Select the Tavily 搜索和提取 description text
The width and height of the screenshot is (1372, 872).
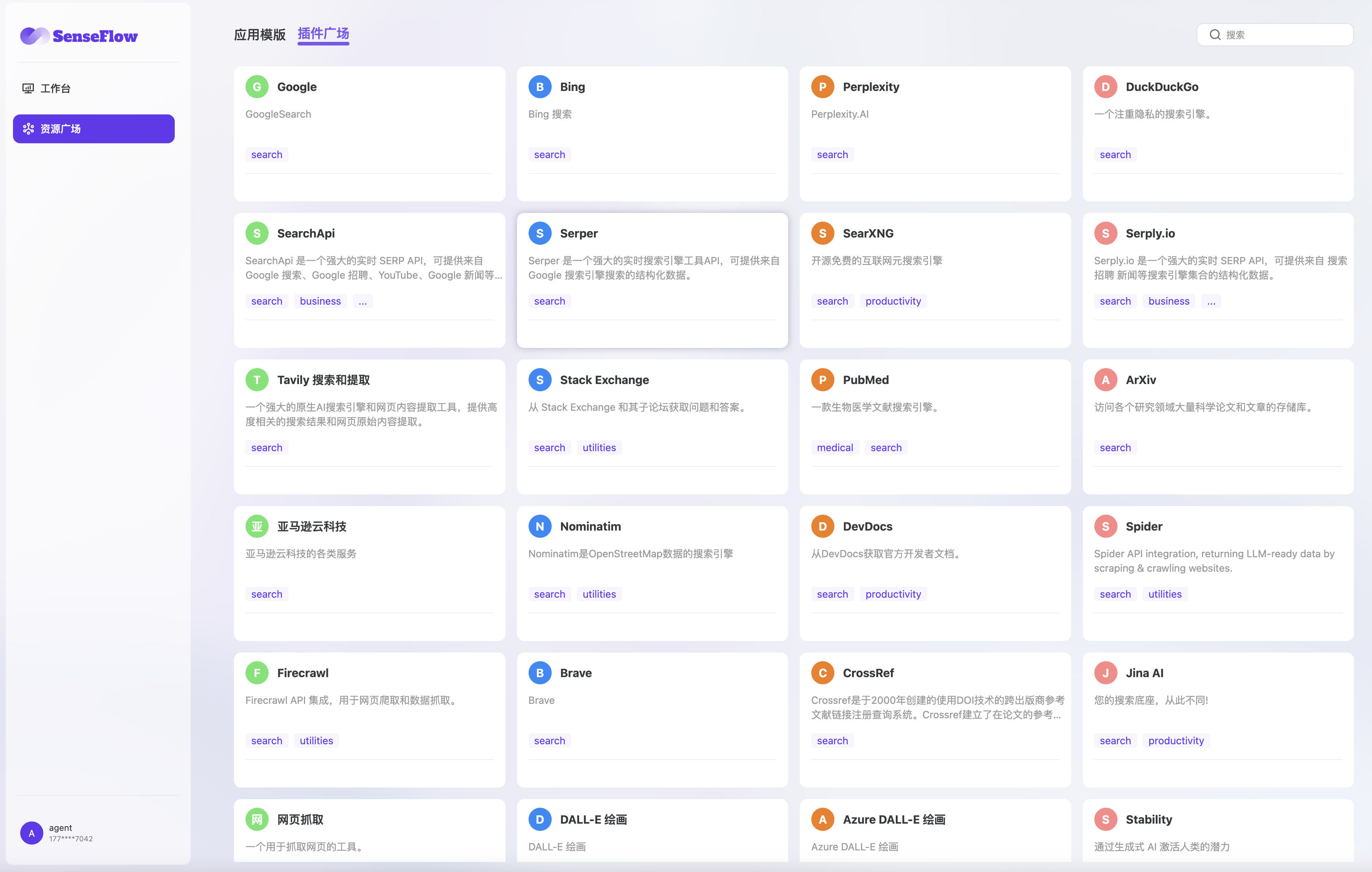371,414
